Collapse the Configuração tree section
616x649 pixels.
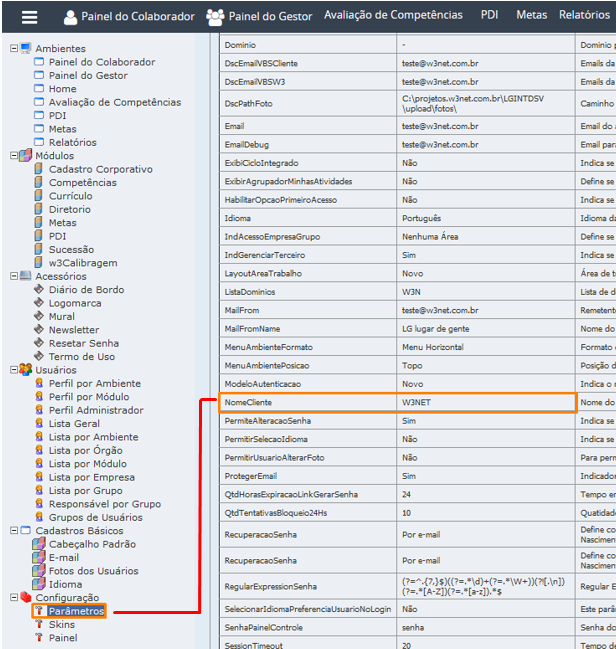13,598
